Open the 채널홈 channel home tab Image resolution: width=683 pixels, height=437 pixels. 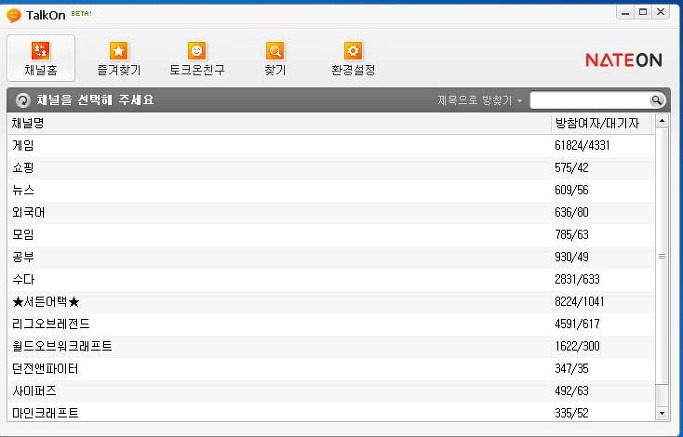coord(41,58)
